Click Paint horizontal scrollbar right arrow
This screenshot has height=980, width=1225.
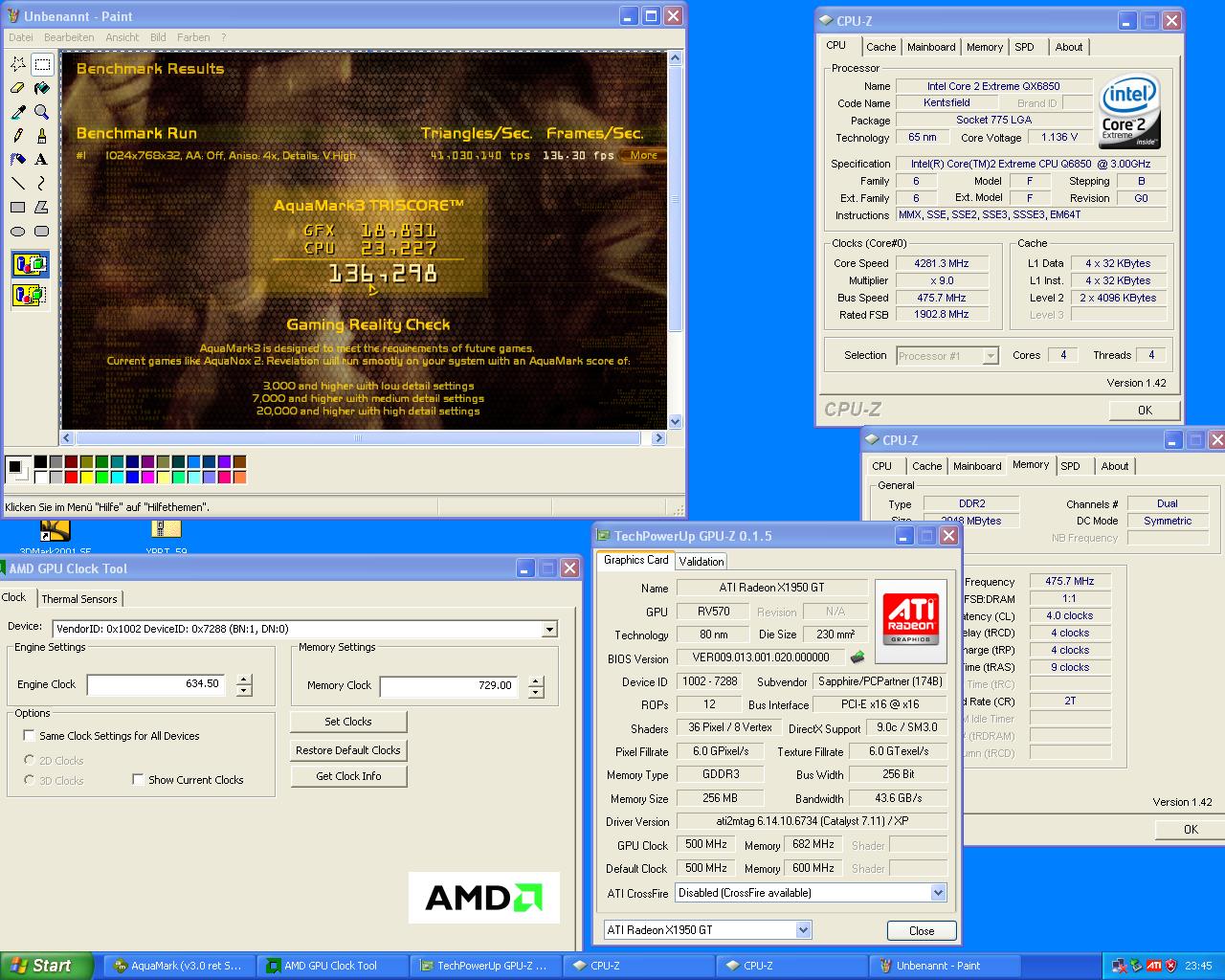point(658,438)
